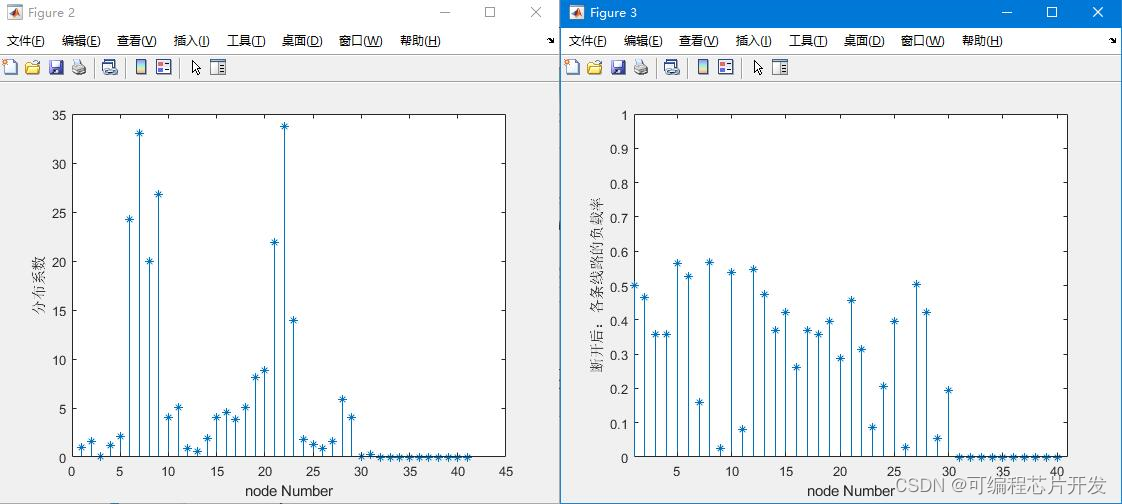Click Link Plot icon in Figure 2 toolbar
Screen dimensions: 1122x504
pyautogui.click(x=109, y=67)
